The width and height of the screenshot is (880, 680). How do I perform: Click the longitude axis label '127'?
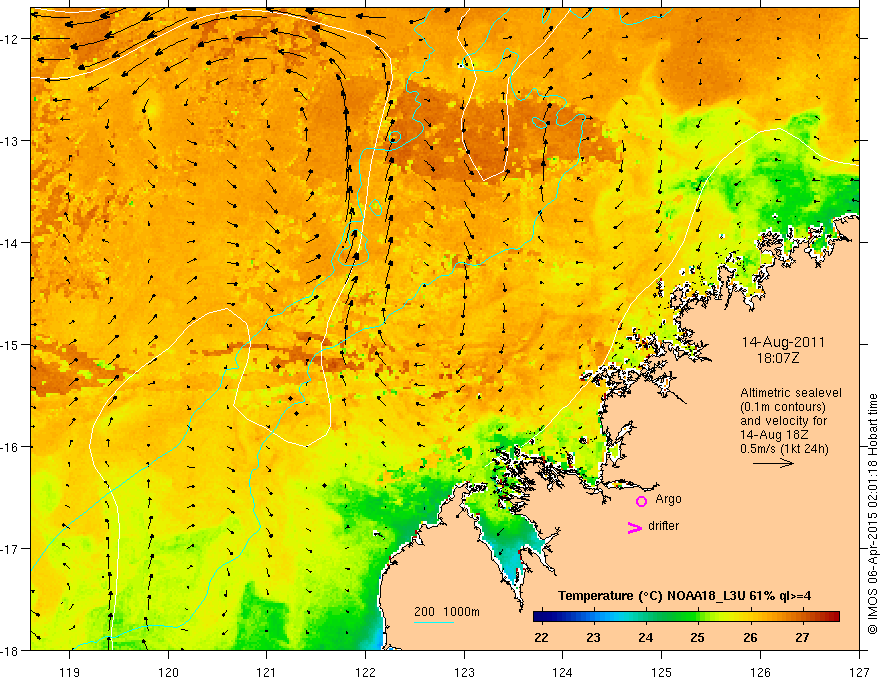pyautogui.click(x=859, y=672)
